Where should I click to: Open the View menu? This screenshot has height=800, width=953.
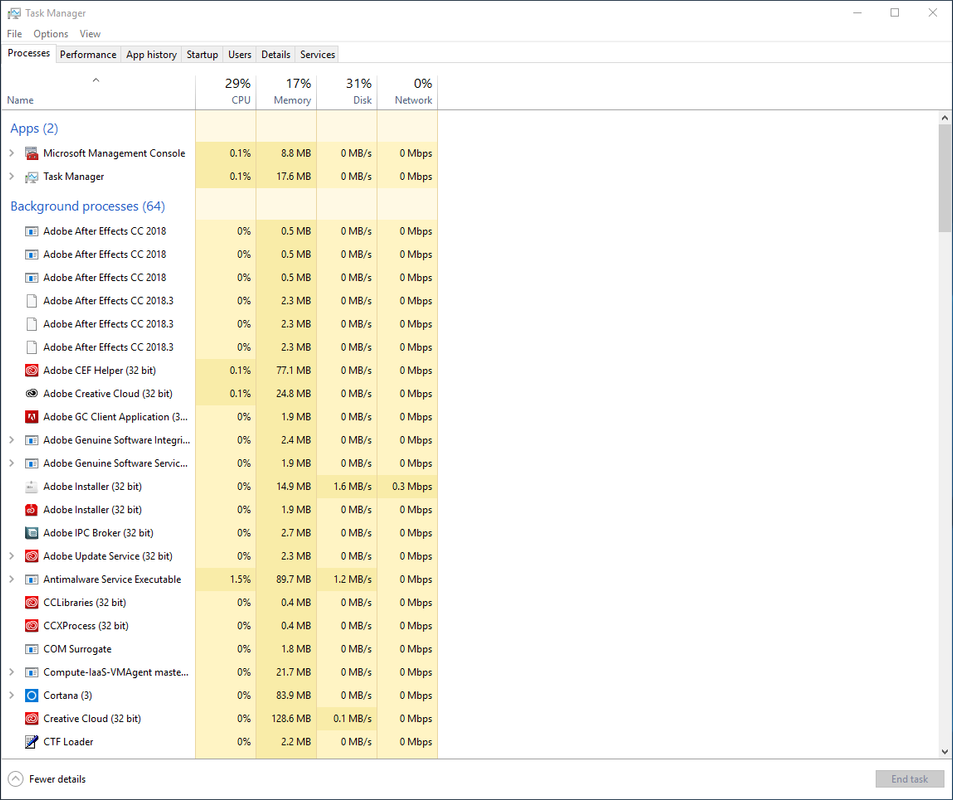(x=90, y=34)
